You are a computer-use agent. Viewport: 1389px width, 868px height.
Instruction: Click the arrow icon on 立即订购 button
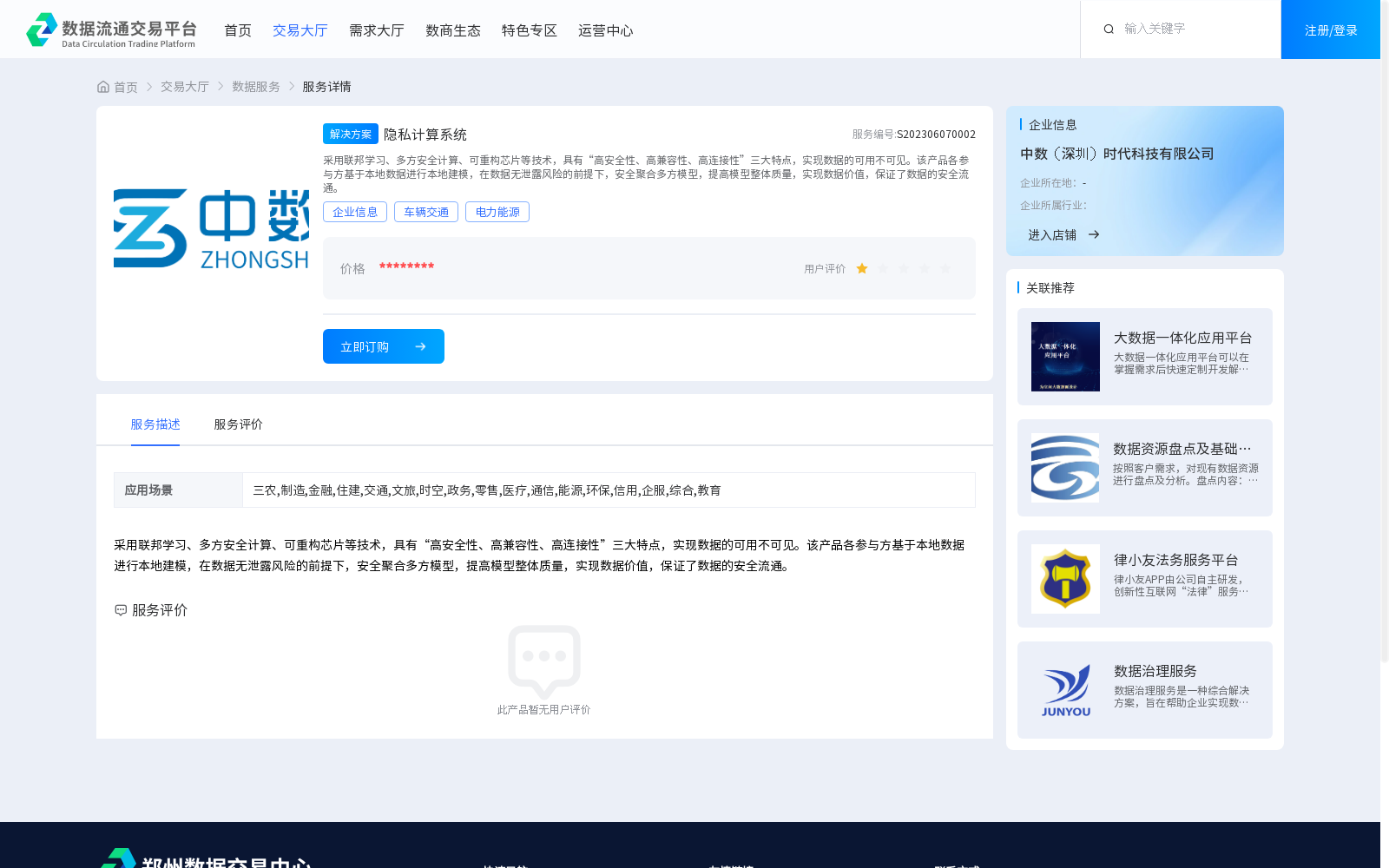click(420, 346)
